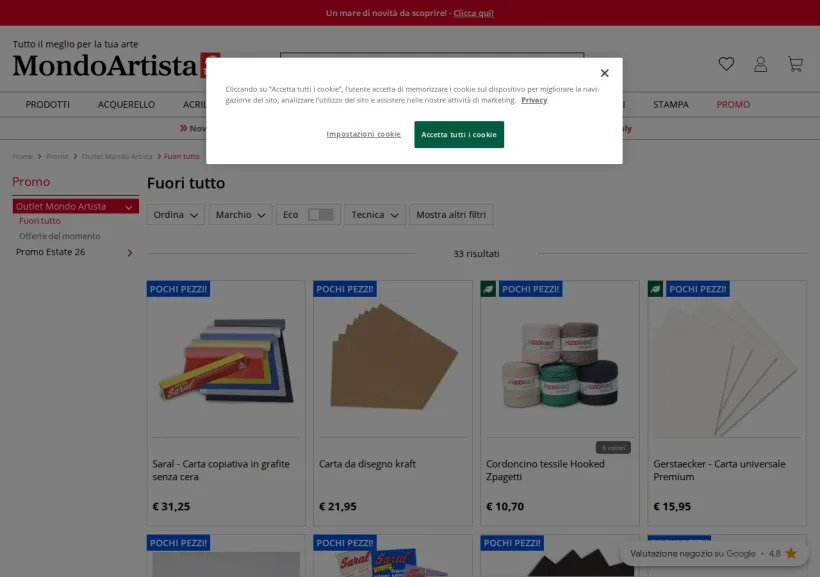Open the PRODOTTI menu
820x577 pixels.
(48, 105)
